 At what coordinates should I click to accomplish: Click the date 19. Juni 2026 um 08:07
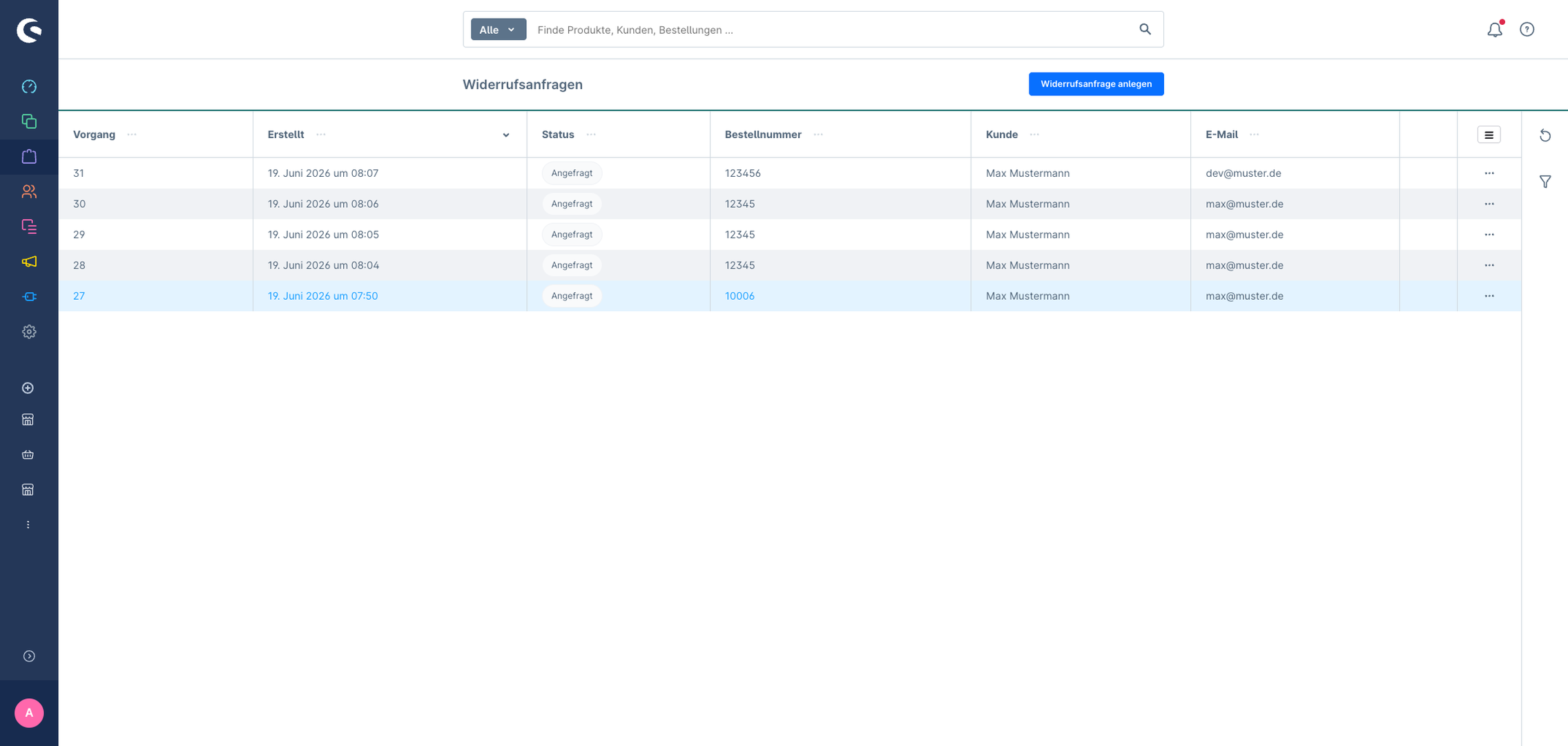coord(322,173)
